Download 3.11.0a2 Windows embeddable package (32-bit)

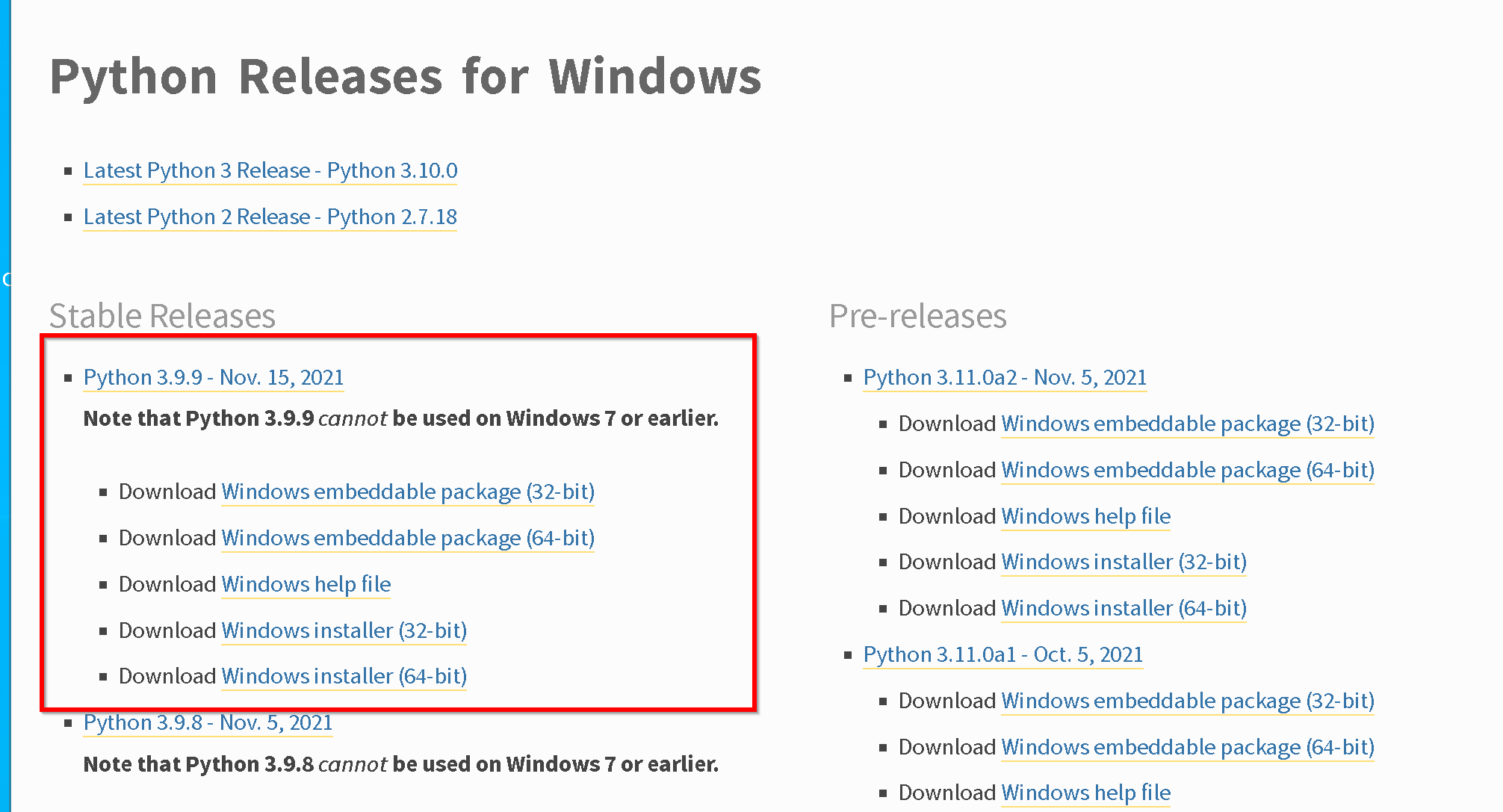coord(1188,424)
